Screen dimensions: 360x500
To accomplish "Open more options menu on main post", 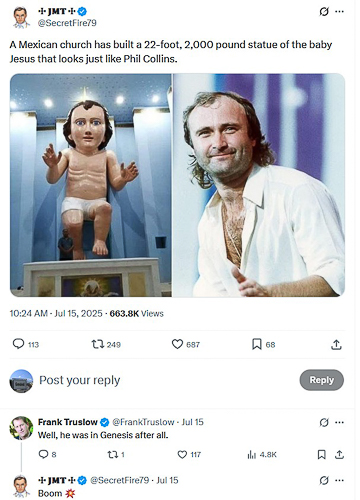I will (x=339, y=12).
